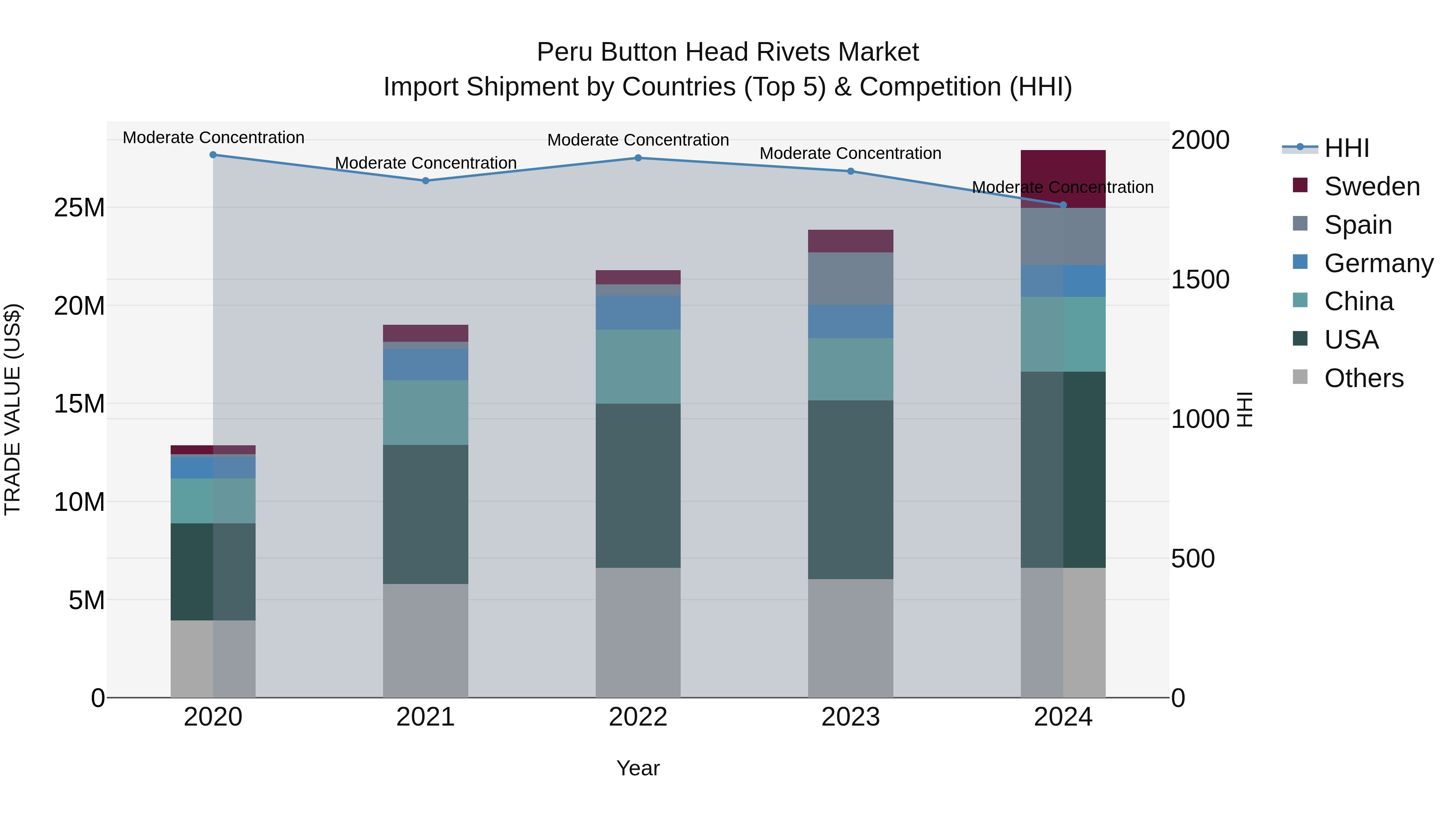Screen dimensions: 1456x819
Task: Select the China segment of the 2024 bar
Action: pos(1063,334)
